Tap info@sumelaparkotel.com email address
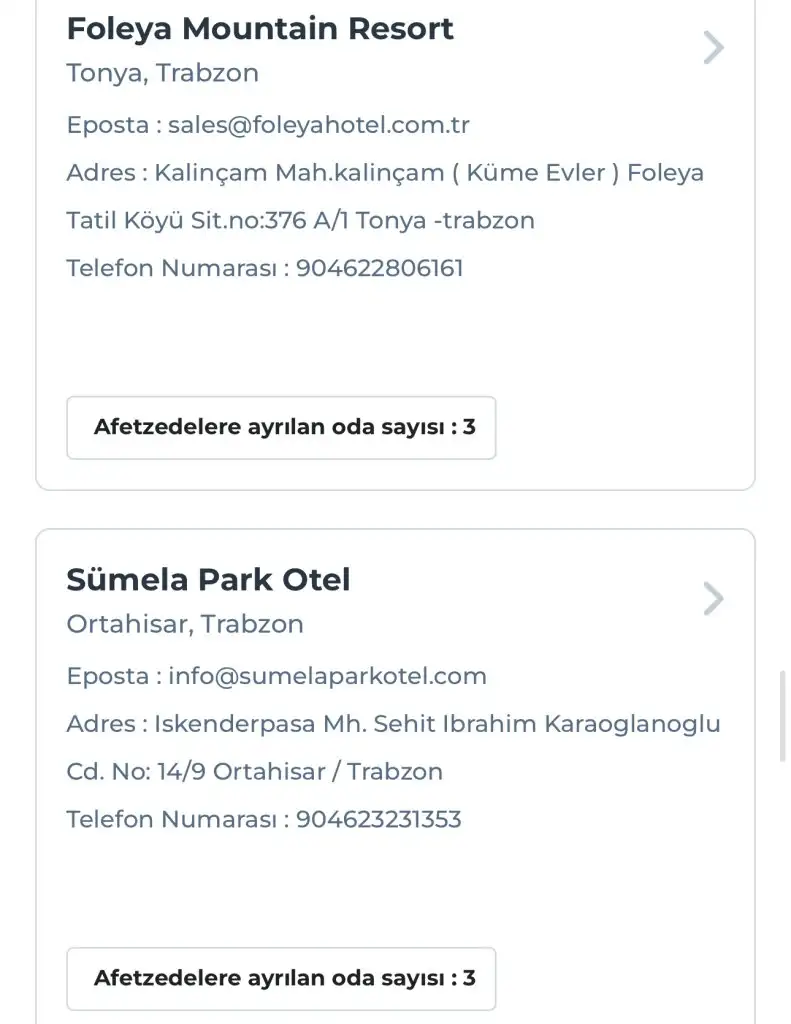791x1024 pixels. tap(327, 676)
